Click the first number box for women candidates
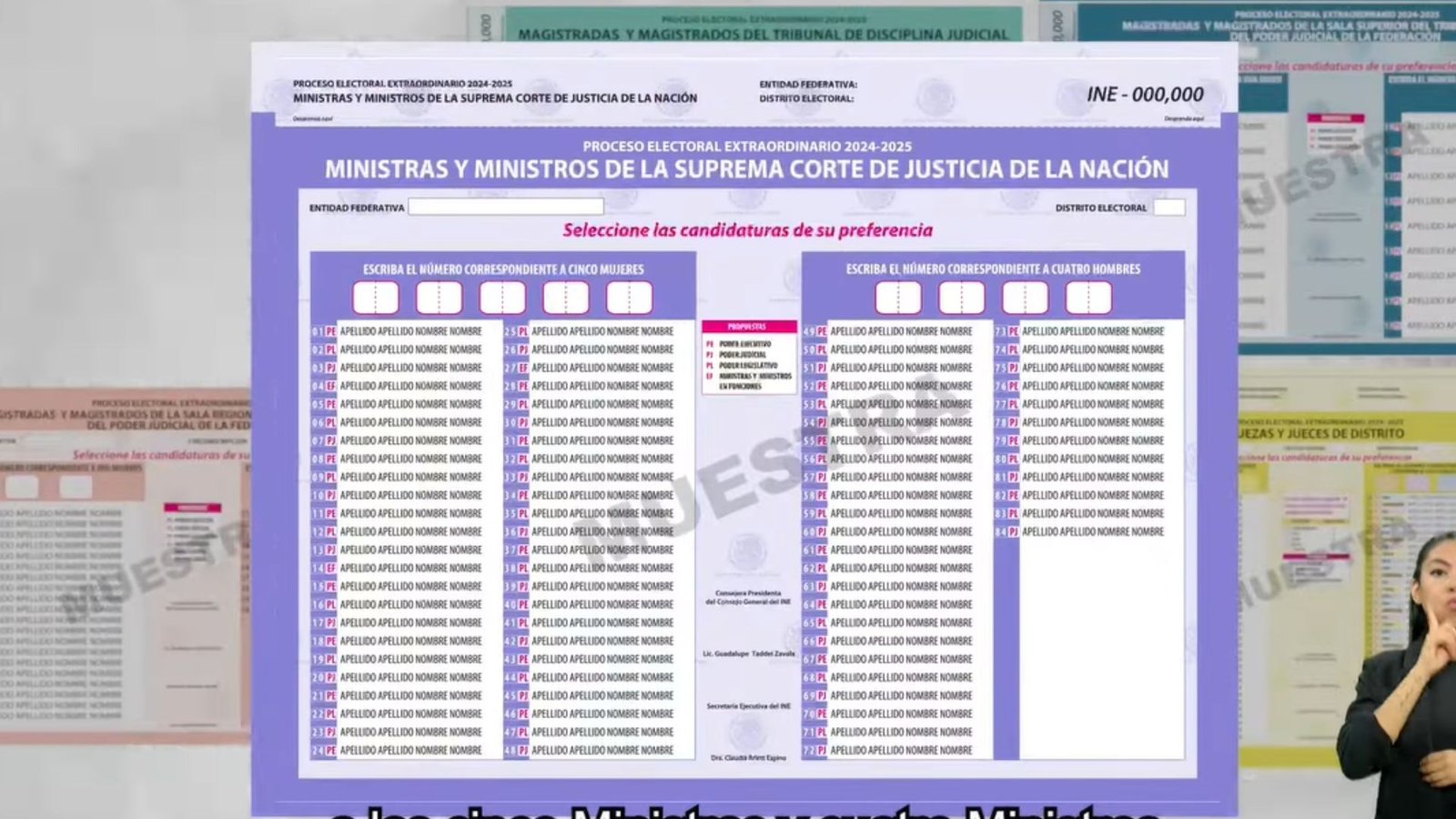Viewport: 1456px width, 819px height. [375, 298]
